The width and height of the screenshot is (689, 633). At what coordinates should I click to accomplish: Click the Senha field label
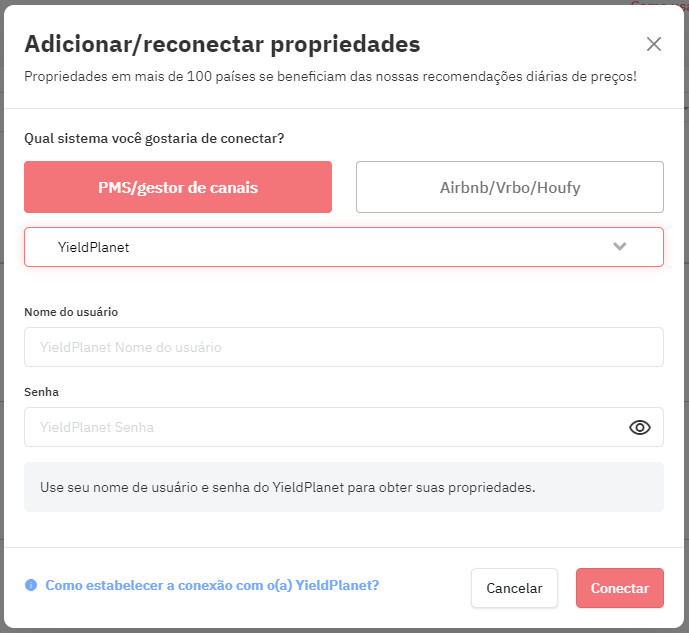coord(41,392)
